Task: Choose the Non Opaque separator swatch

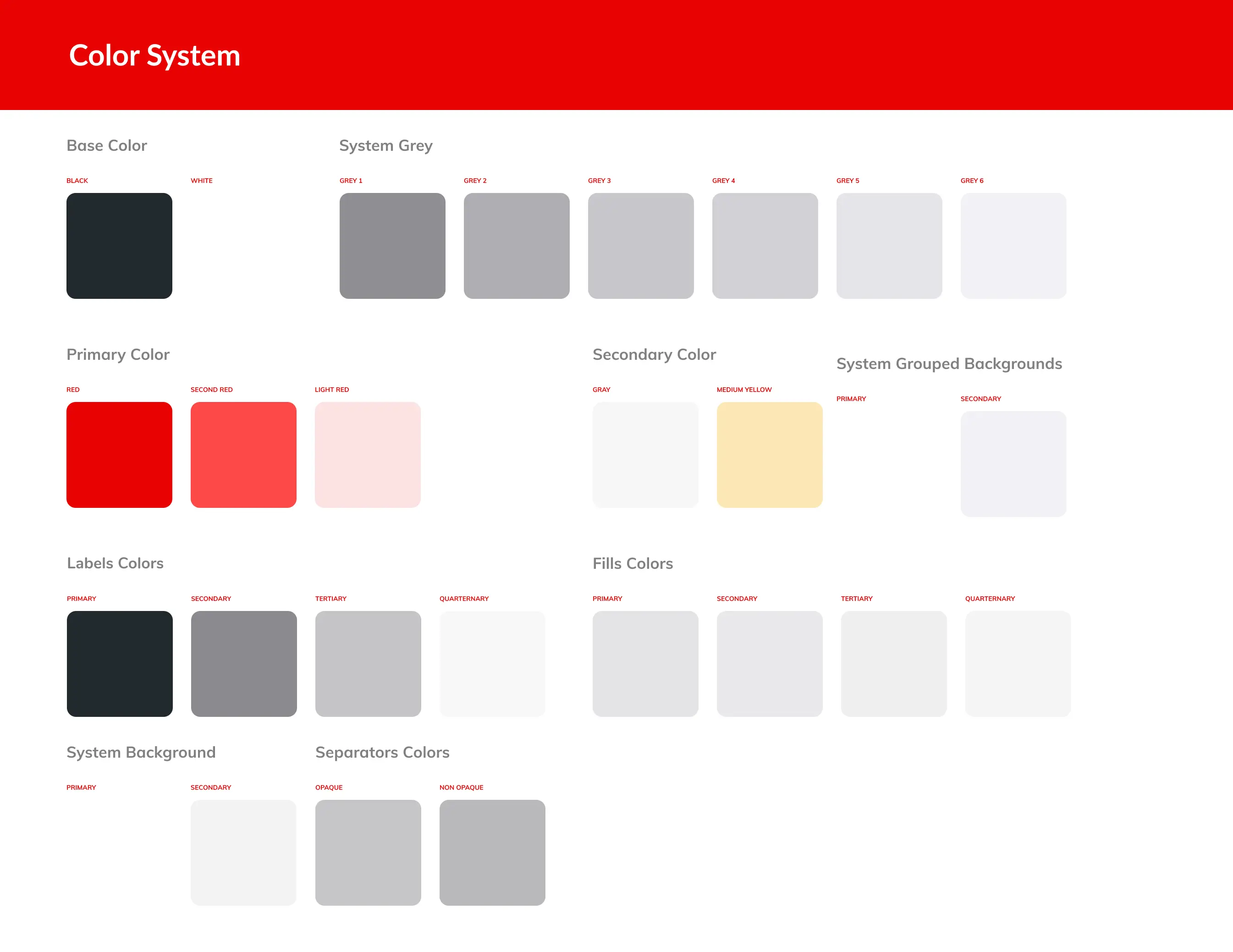Action: (x=492, y=852)
